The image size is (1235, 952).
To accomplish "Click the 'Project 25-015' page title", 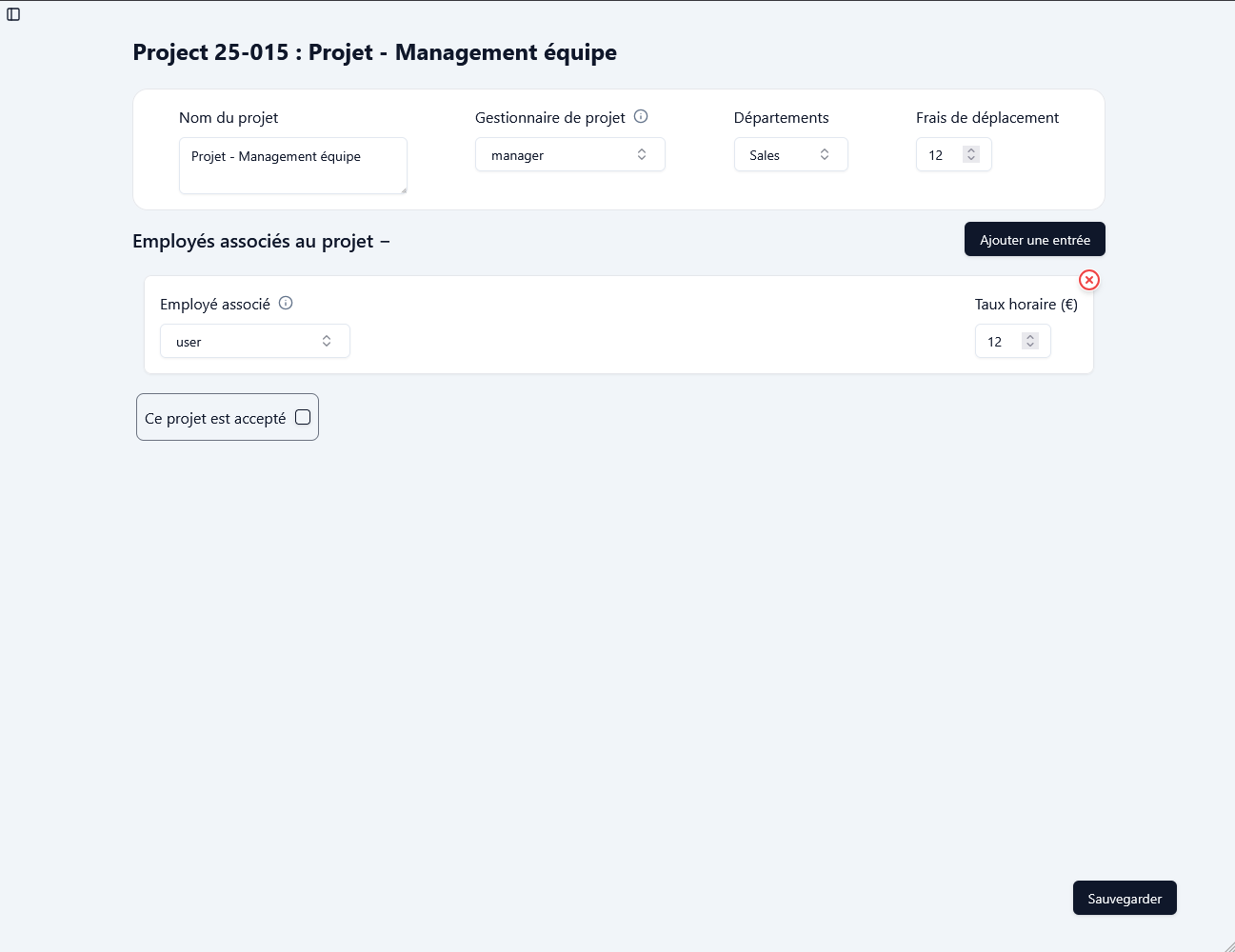I will pyautogui.click(x=374, y=52).
